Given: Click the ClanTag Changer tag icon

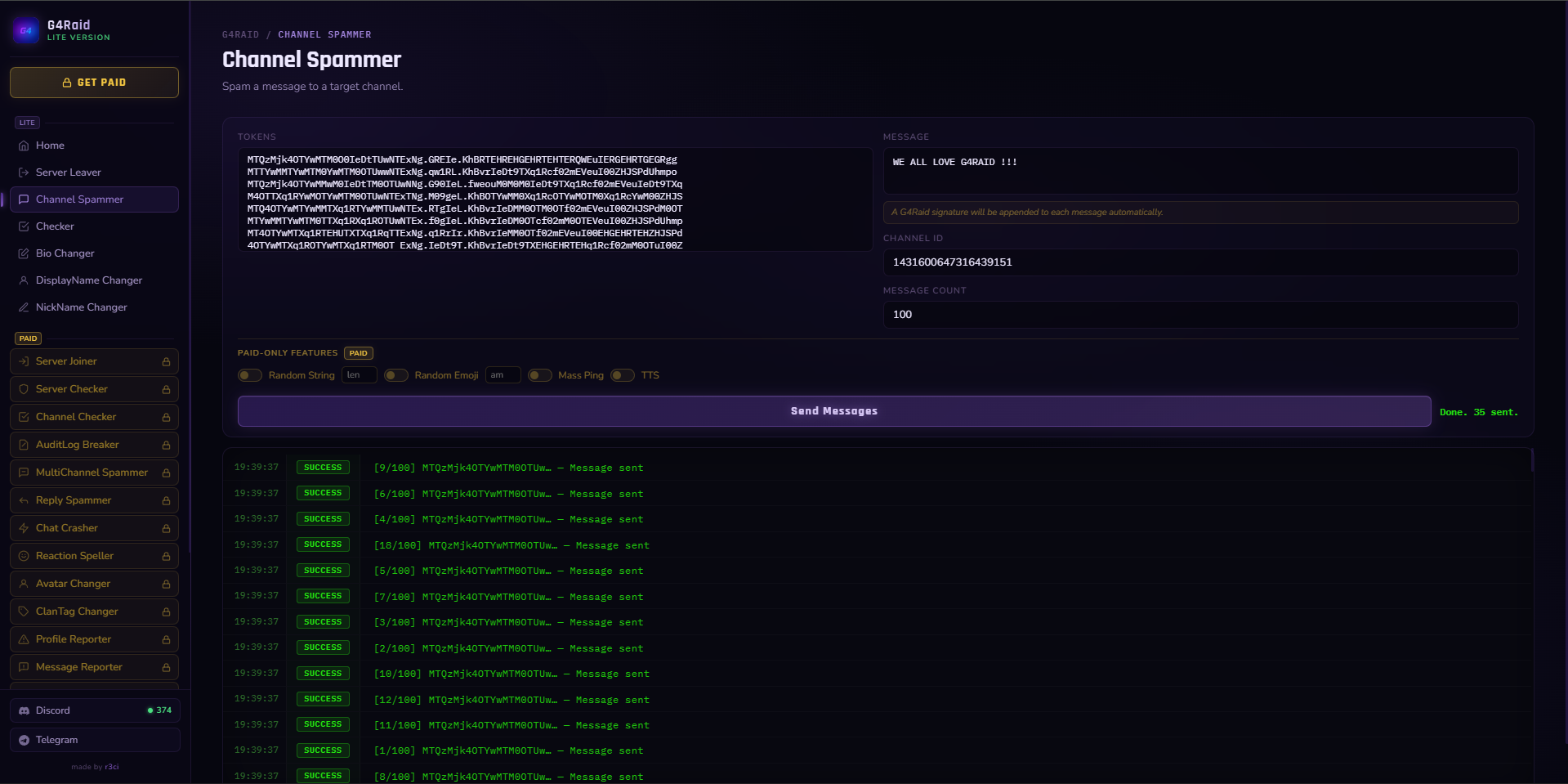Looking at the screenshot, I should pos(24,612).
